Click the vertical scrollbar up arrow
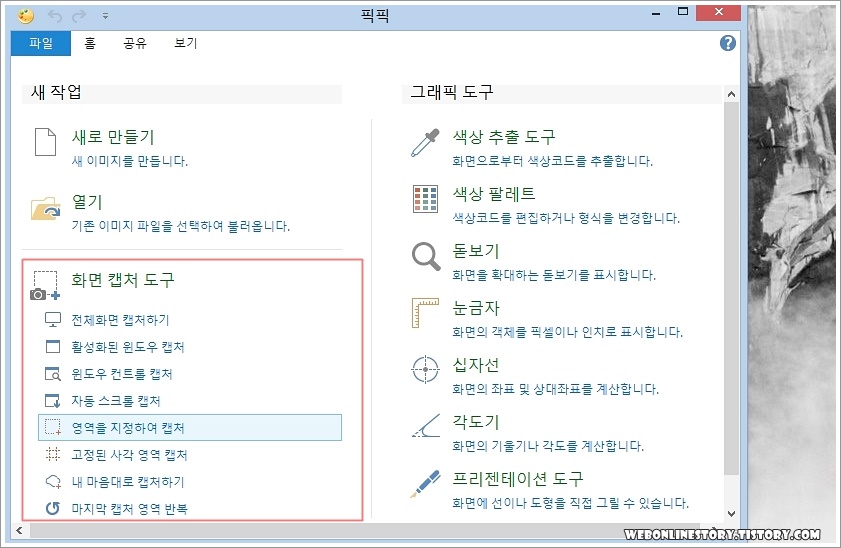The image size is (841, 548). [x=731, y=94]
